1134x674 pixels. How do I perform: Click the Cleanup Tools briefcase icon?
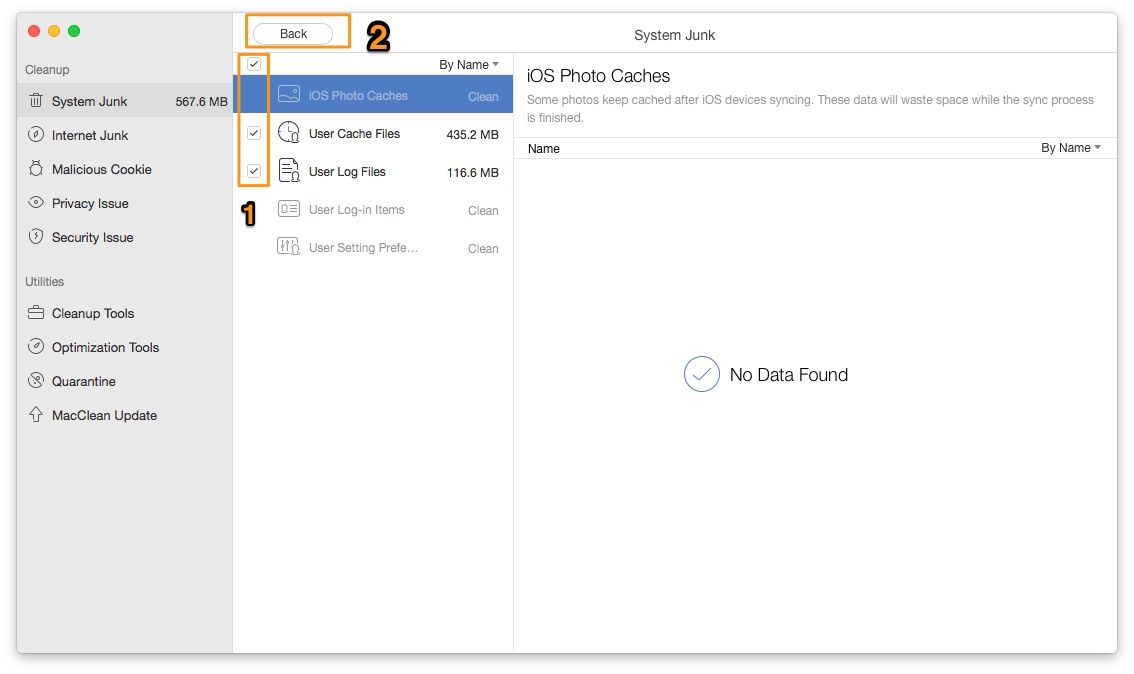[x=36, y=313]
